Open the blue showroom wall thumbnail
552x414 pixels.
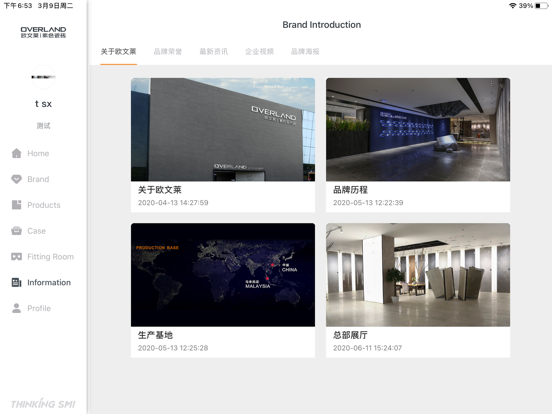tap(418, 130)
